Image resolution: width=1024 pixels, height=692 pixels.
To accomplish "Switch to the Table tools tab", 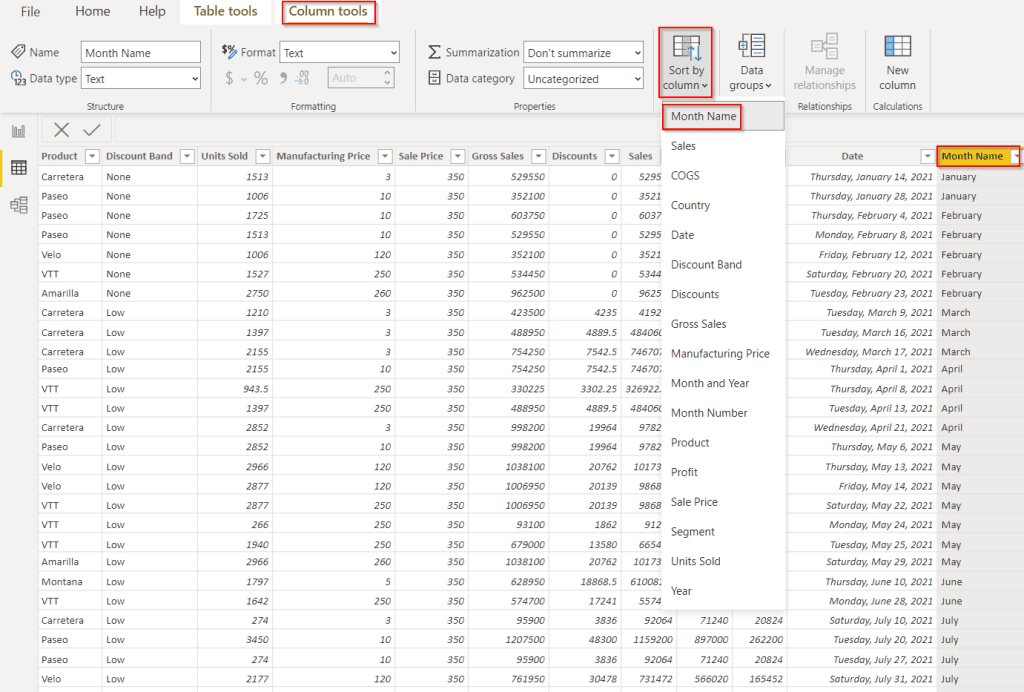I will [x=225, y=11].
